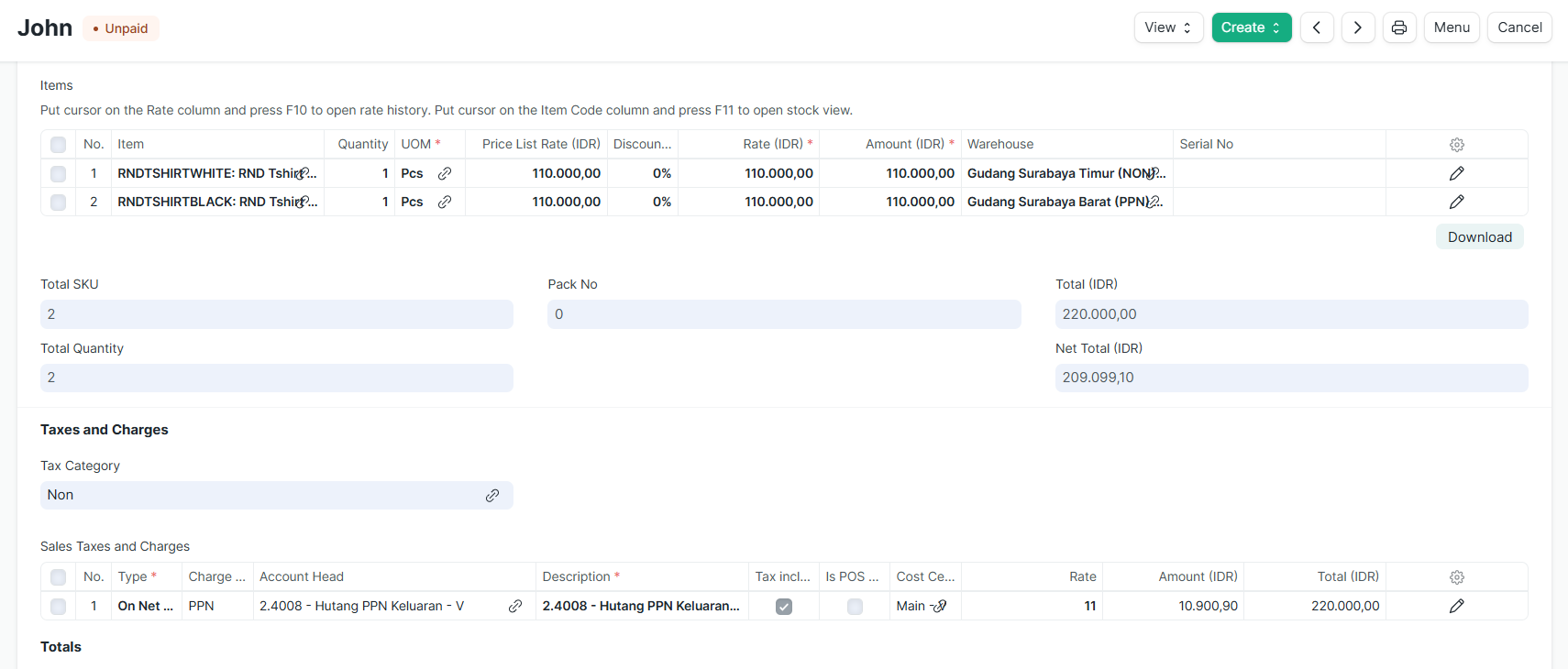
Task: Edit the PPN tax row pencil icon
Action: pos(1456,606)
